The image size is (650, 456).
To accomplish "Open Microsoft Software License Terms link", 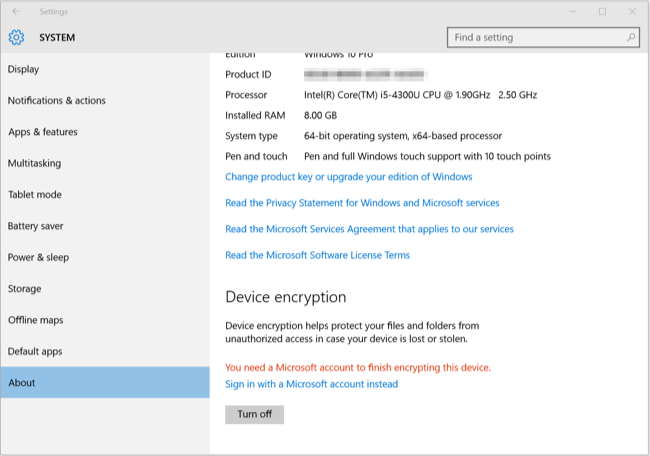I will [317, 255].
